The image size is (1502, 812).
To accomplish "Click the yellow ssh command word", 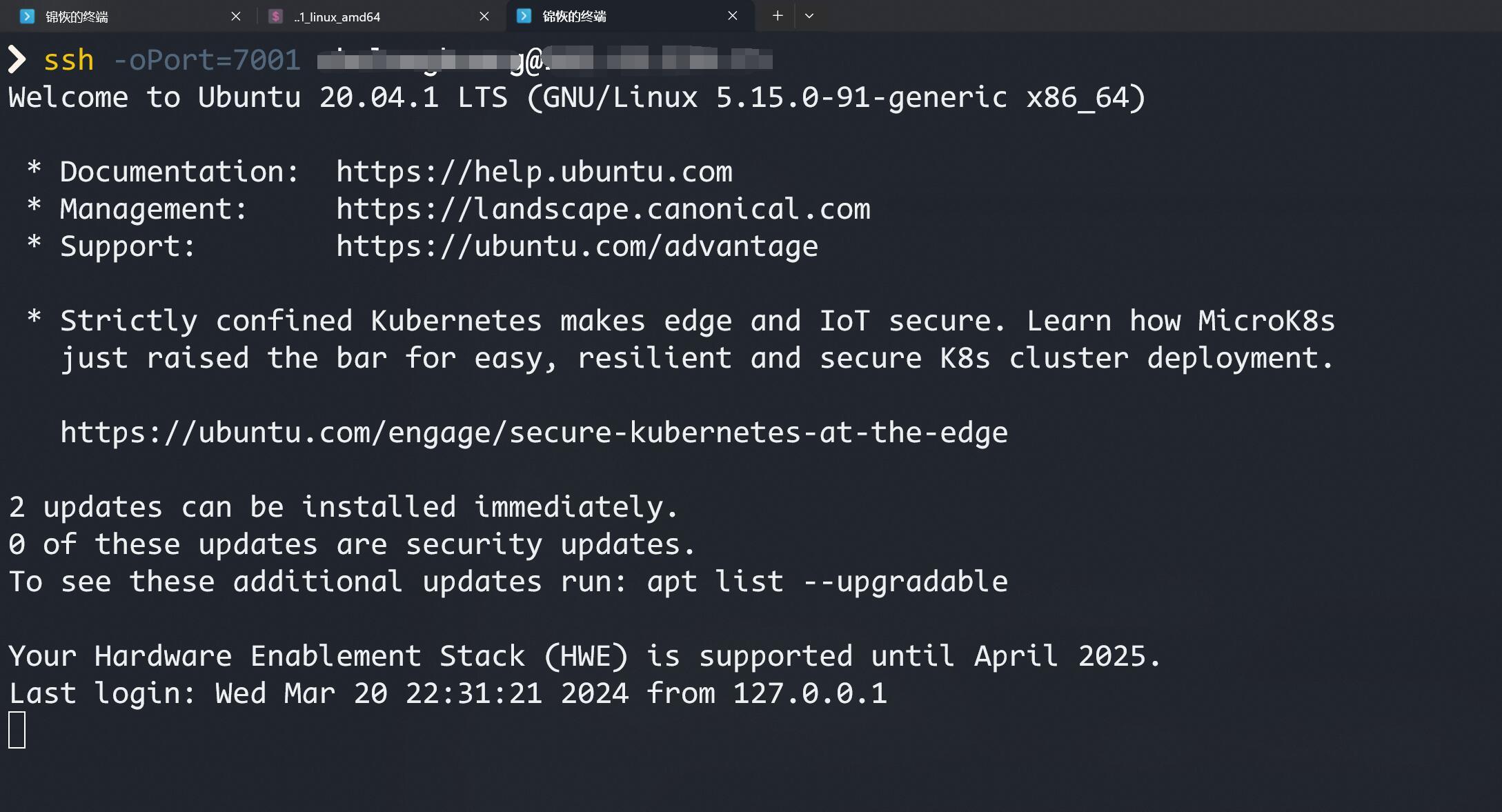I will tap(68, 60).
